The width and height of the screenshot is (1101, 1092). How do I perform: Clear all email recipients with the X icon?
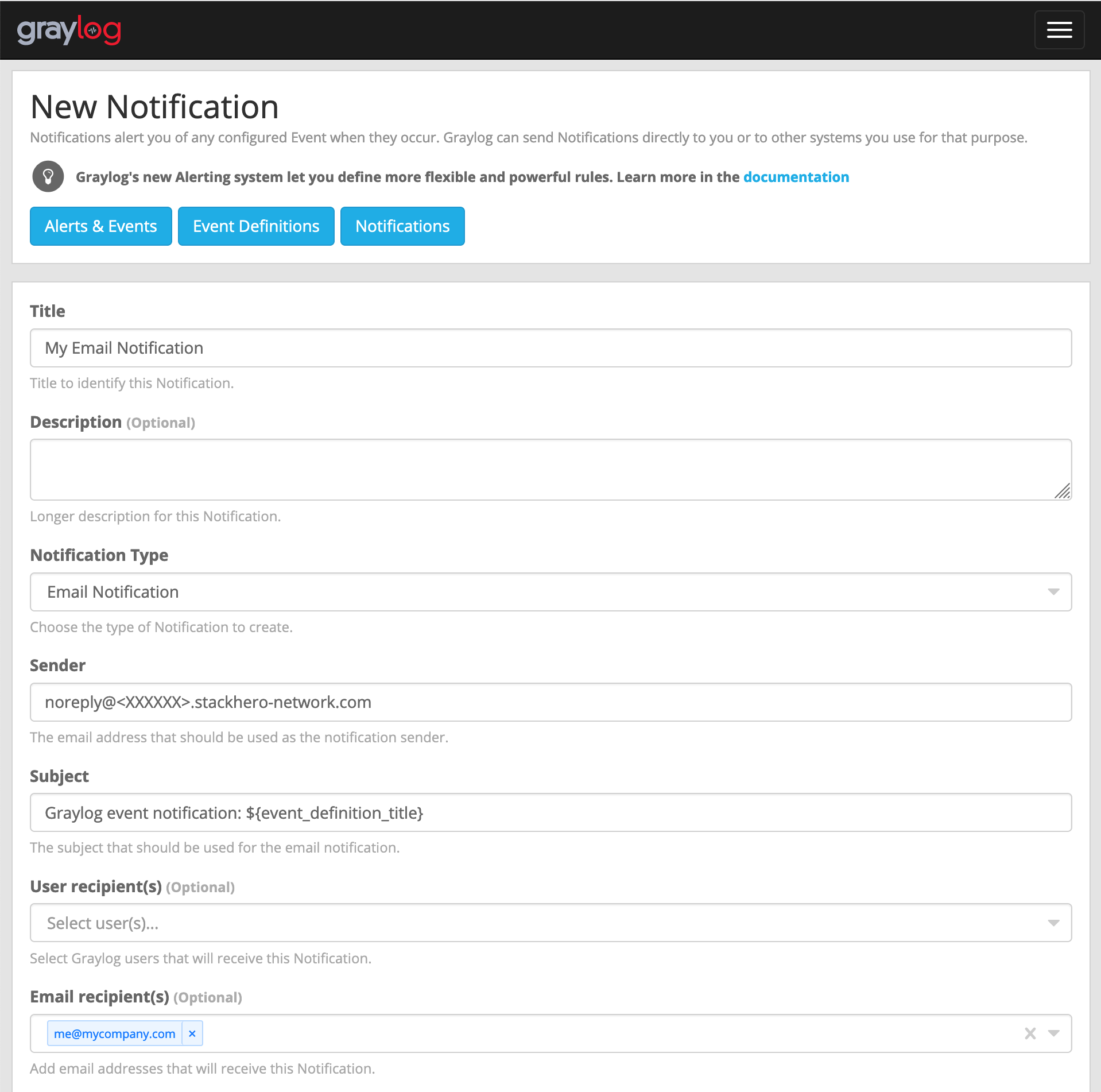click(1029, 1033)
